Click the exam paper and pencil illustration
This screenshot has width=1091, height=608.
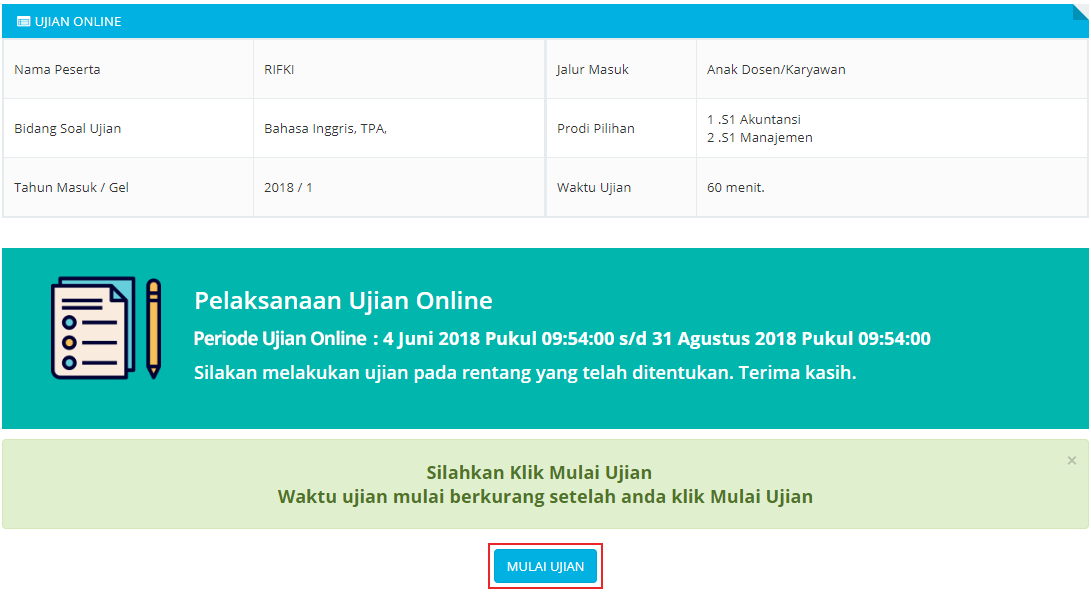[106, 328]
